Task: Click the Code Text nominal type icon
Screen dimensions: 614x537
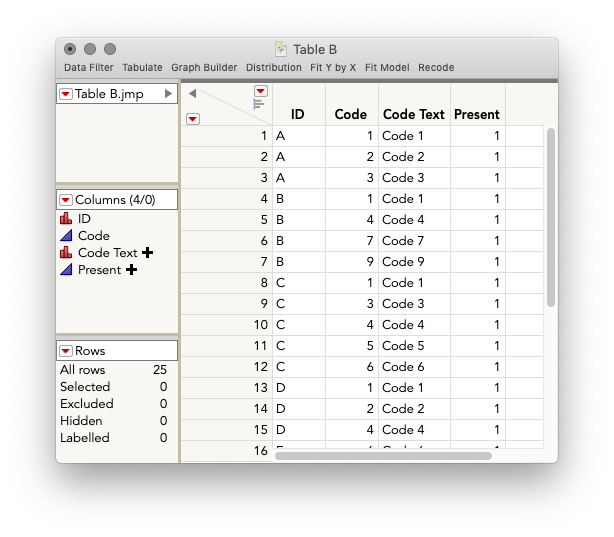Action: (x=66, y=253)
